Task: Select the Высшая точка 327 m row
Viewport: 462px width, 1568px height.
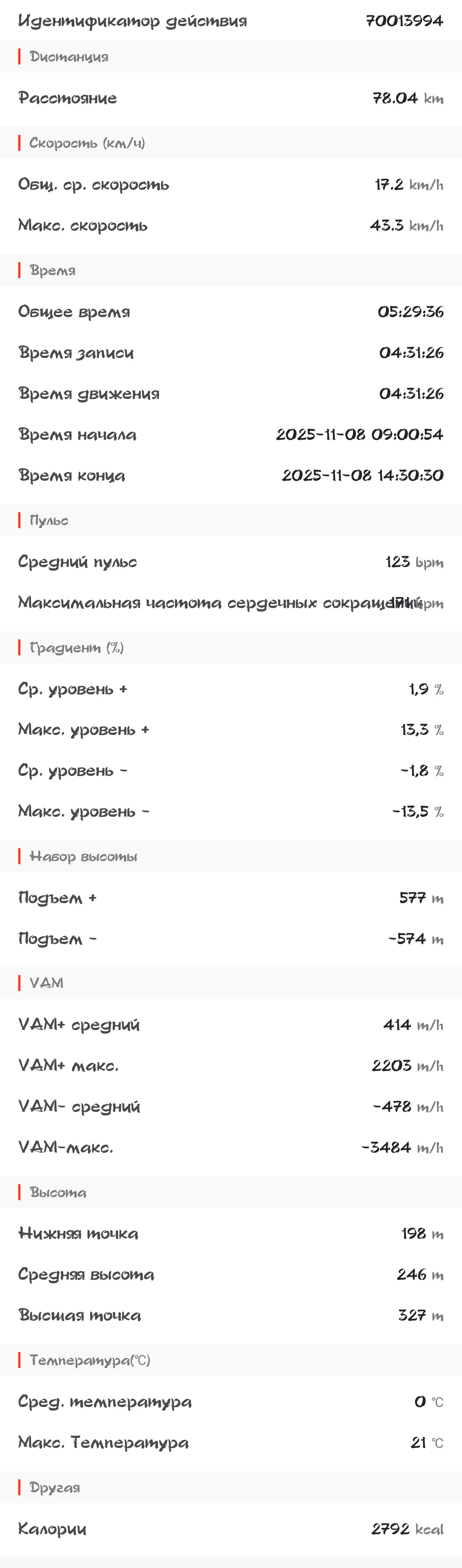Action: [x=231, y=1315]
